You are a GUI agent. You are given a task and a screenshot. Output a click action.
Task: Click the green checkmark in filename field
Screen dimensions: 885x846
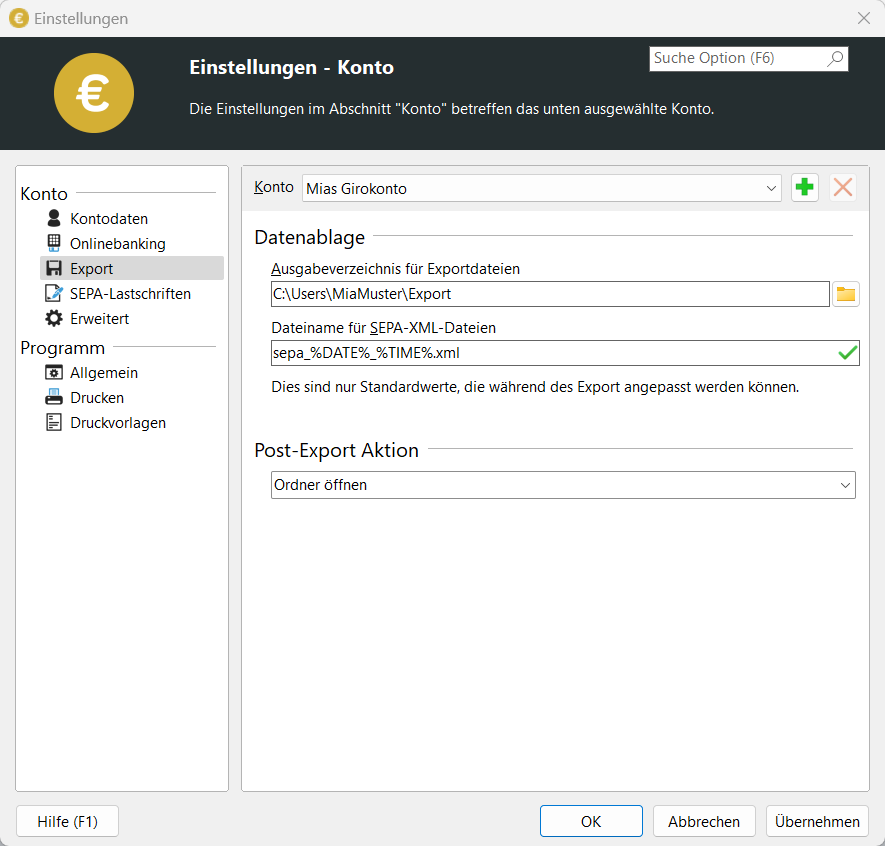pos(847,353)
